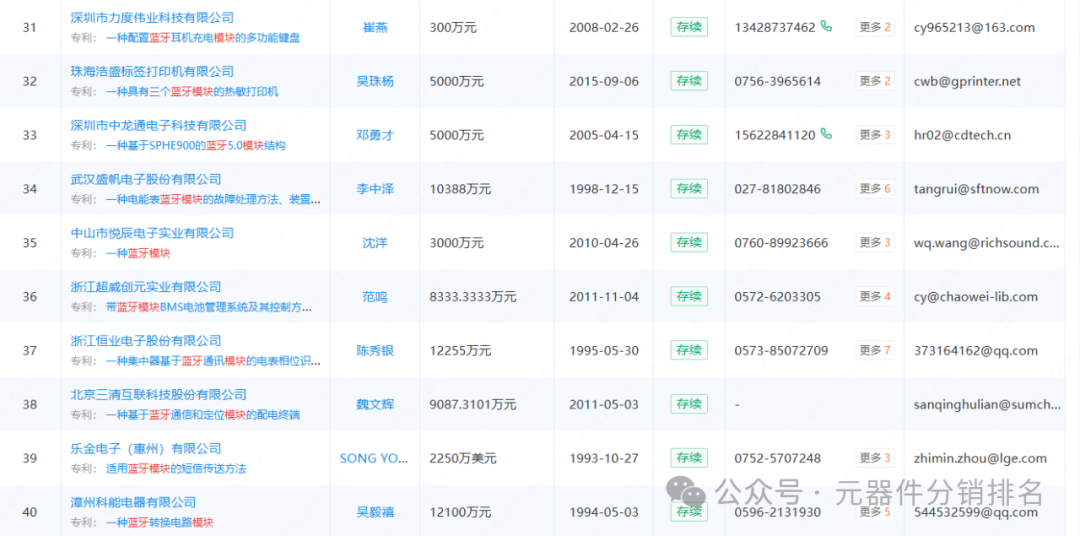Open company 中山市悦辰电子实业有限公司
Viewport: 1080px width, 536px height.
pos(152,233)
